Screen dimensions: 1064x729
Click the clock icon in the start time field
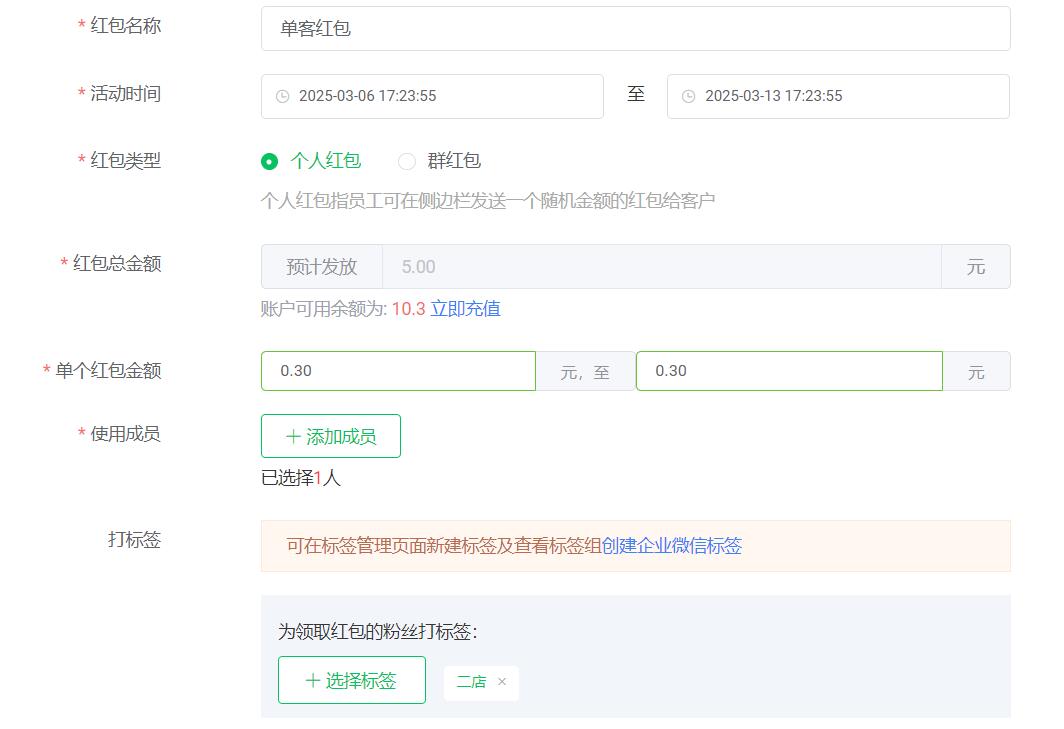[282, 97]
